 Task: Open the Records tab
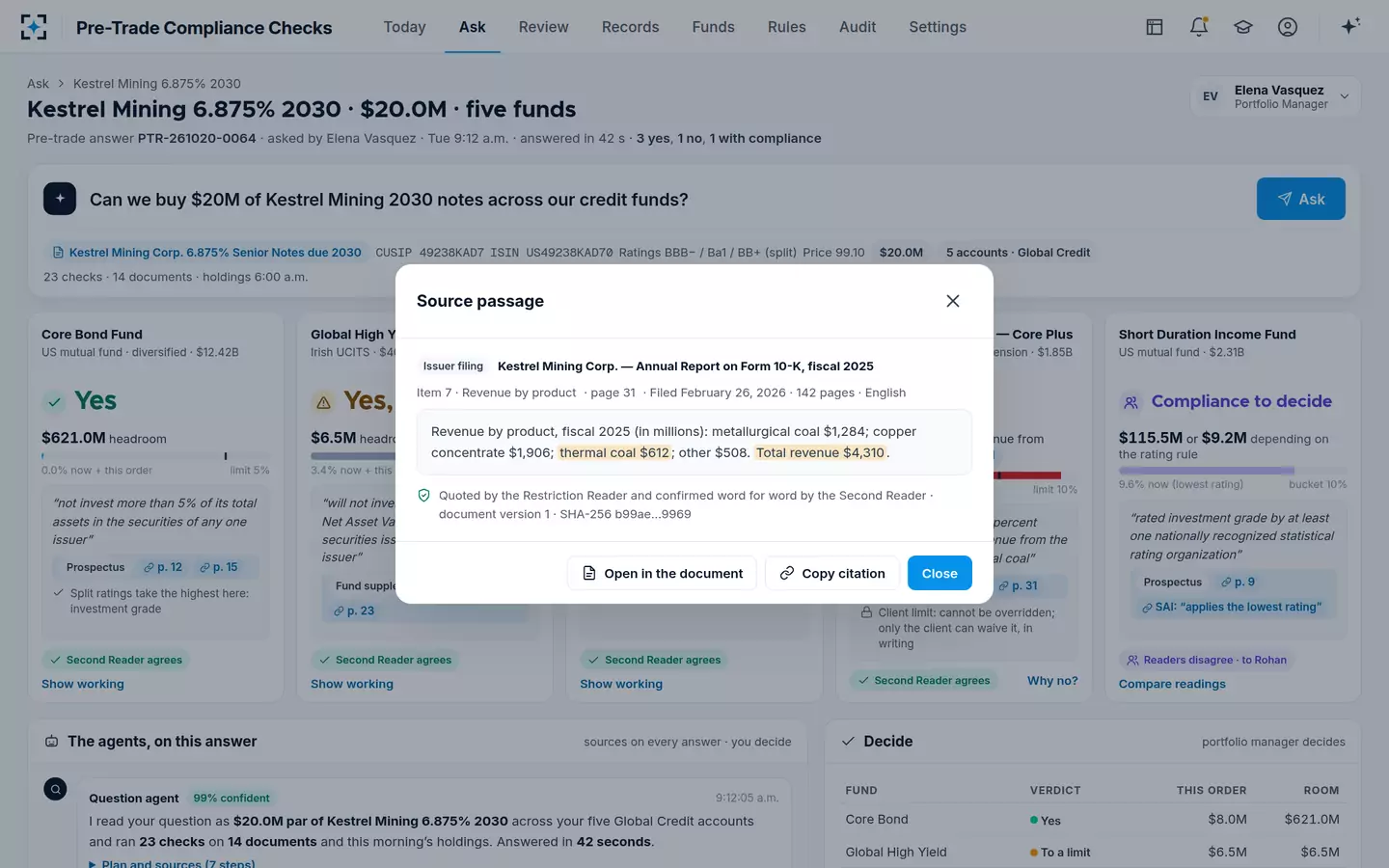point(630,27)
